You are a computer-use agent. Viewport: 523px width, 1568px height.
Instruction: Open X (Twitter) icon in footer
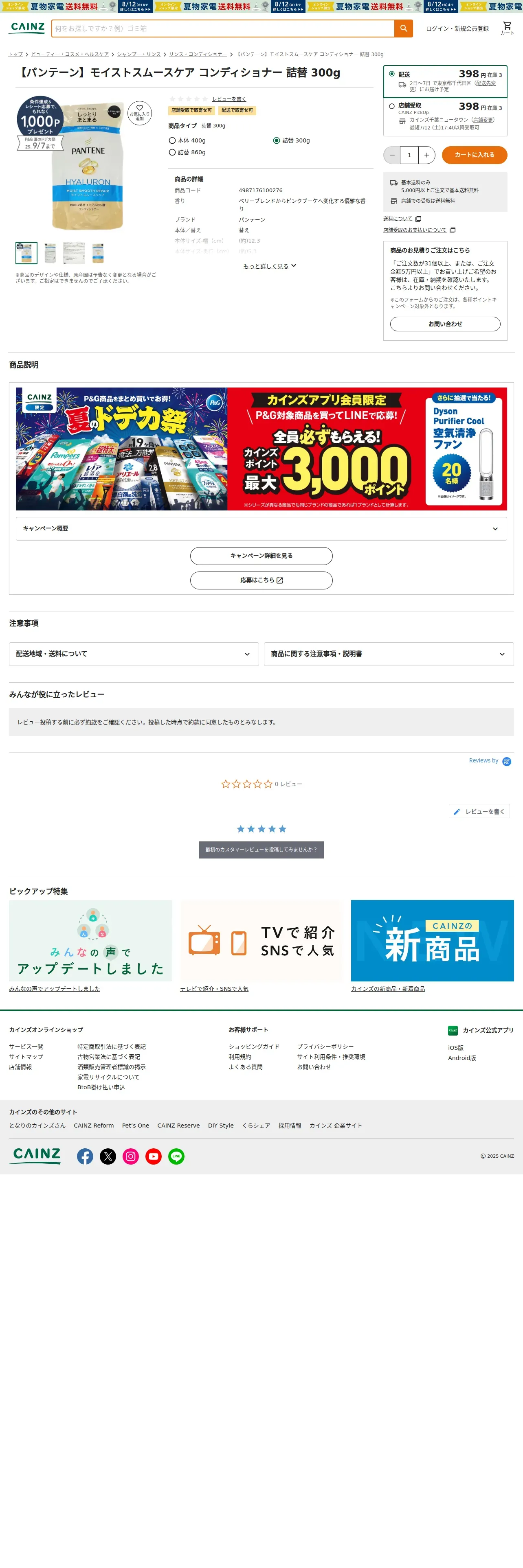pos(108,1156)
